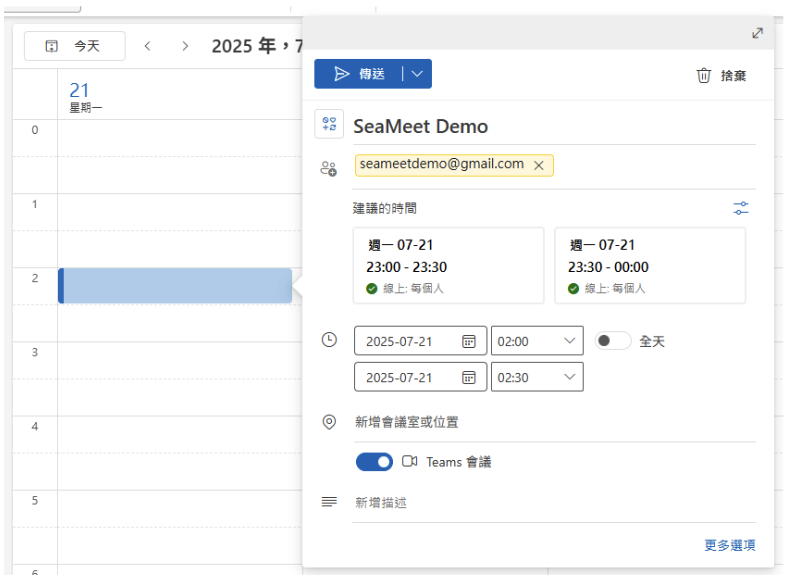Screen dimensions: 787x579
Task: Open the start date calendar picker icon
Action: [468, 342]
